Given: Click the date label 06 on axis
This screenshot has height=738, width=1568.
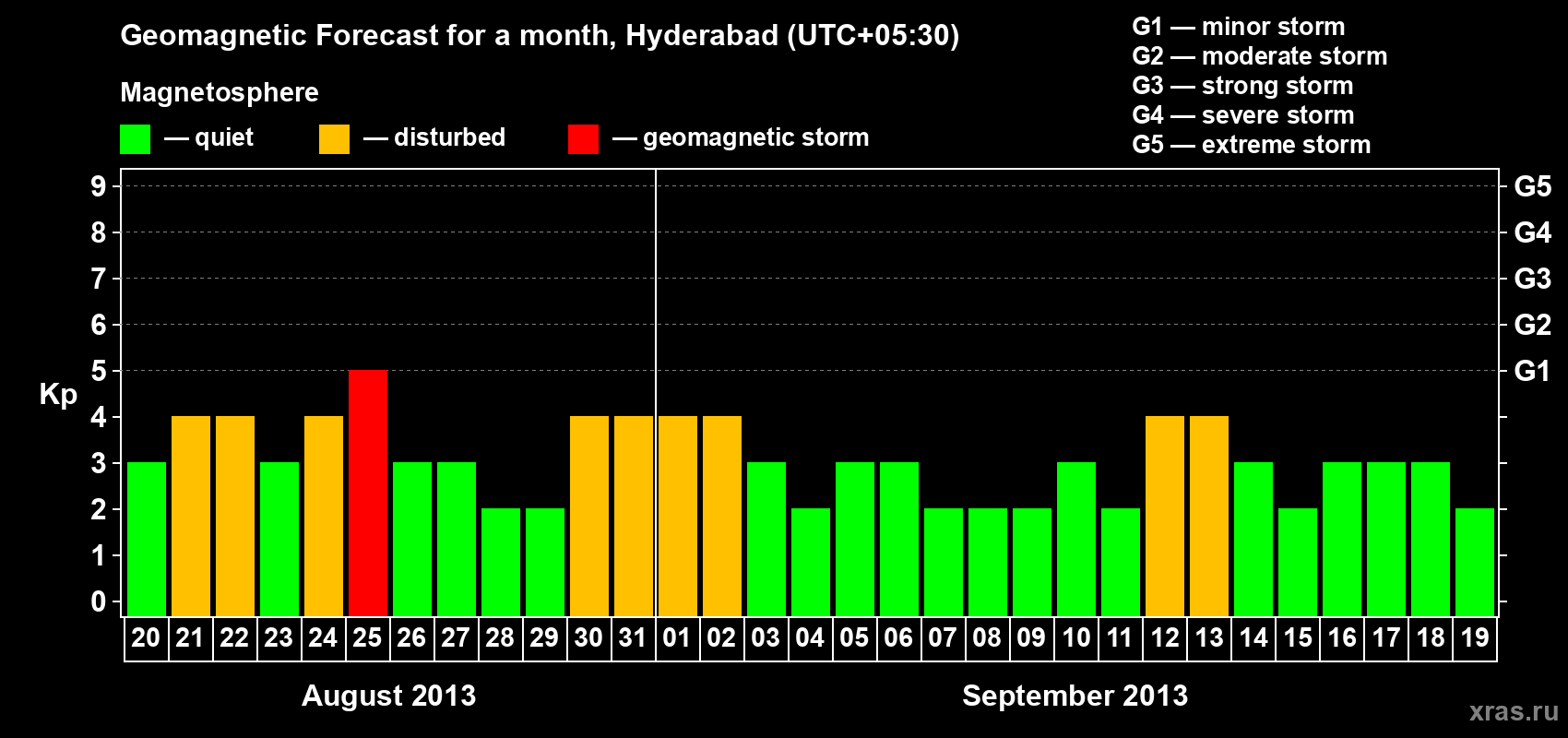Looking at the screenshot, I should [898, 638].
